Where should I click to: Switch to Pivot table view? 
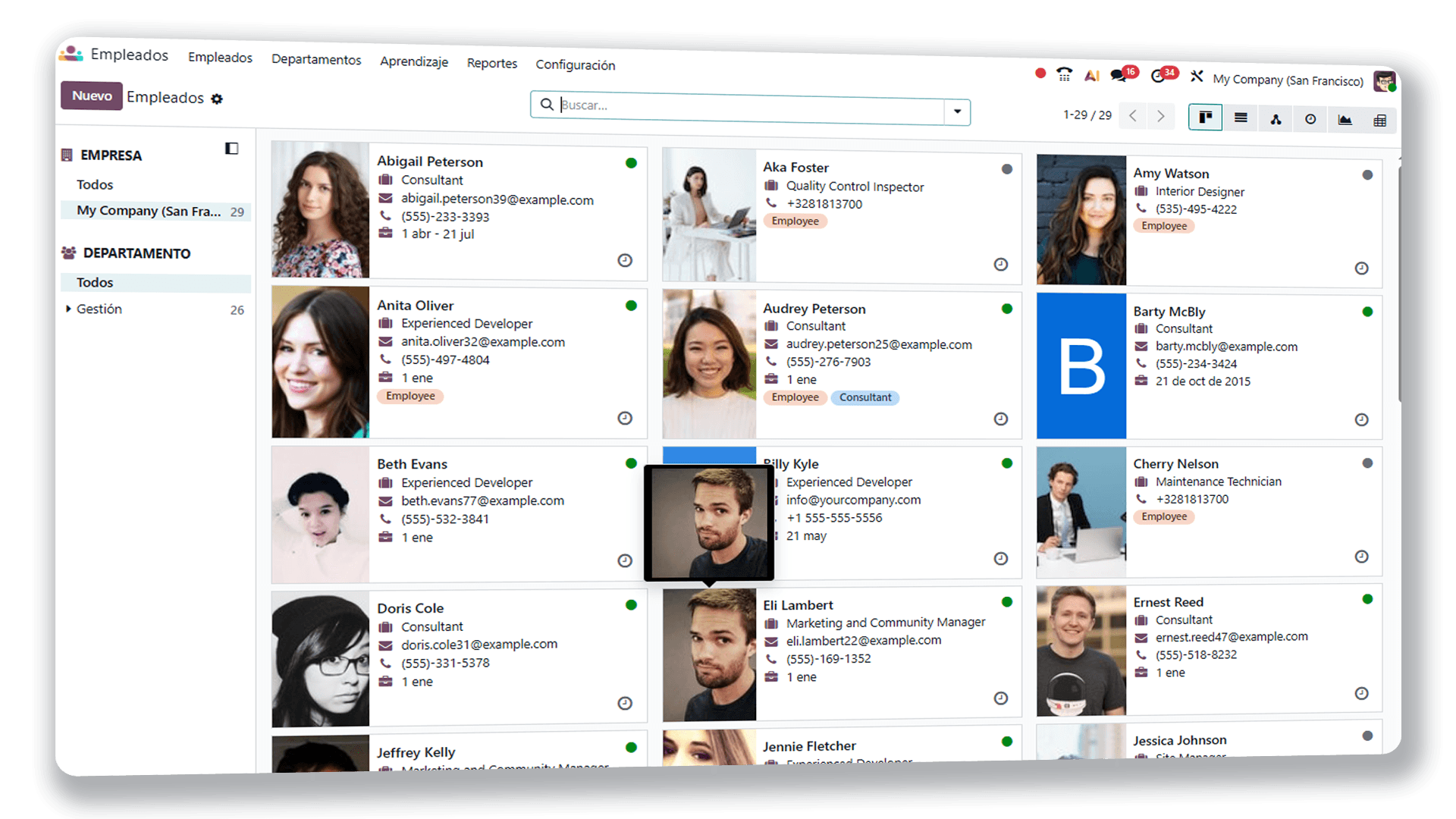pos(1380,121)
